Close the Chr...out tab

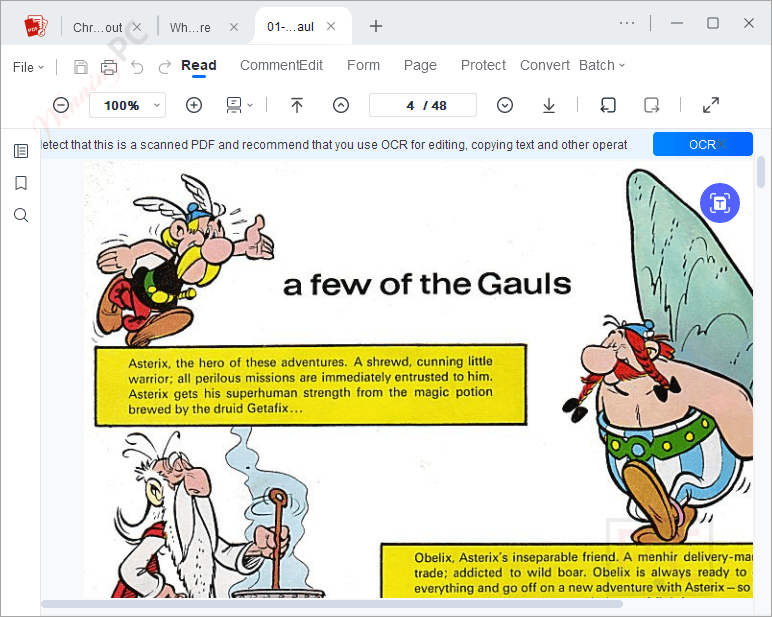coord(137,27)
